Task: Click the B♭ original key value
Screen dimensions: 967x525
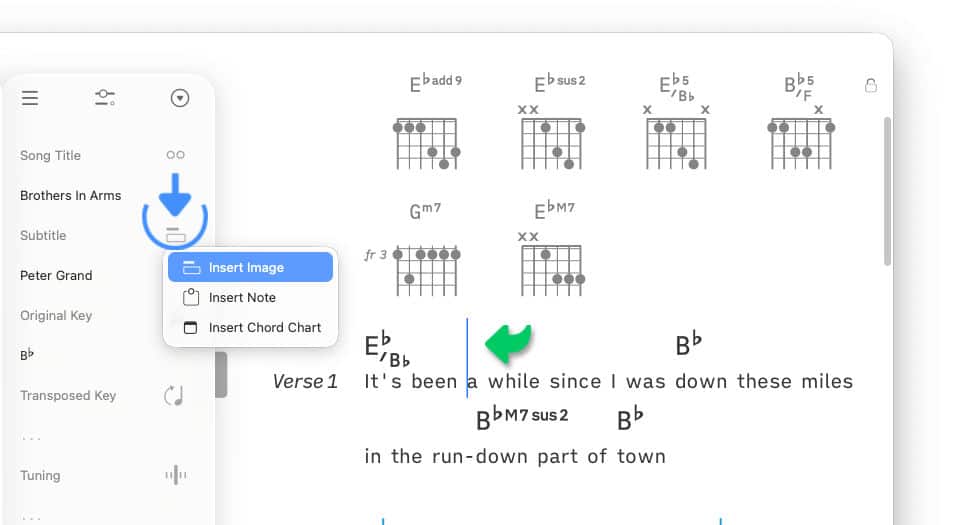Action: click(x=26, y=355)
